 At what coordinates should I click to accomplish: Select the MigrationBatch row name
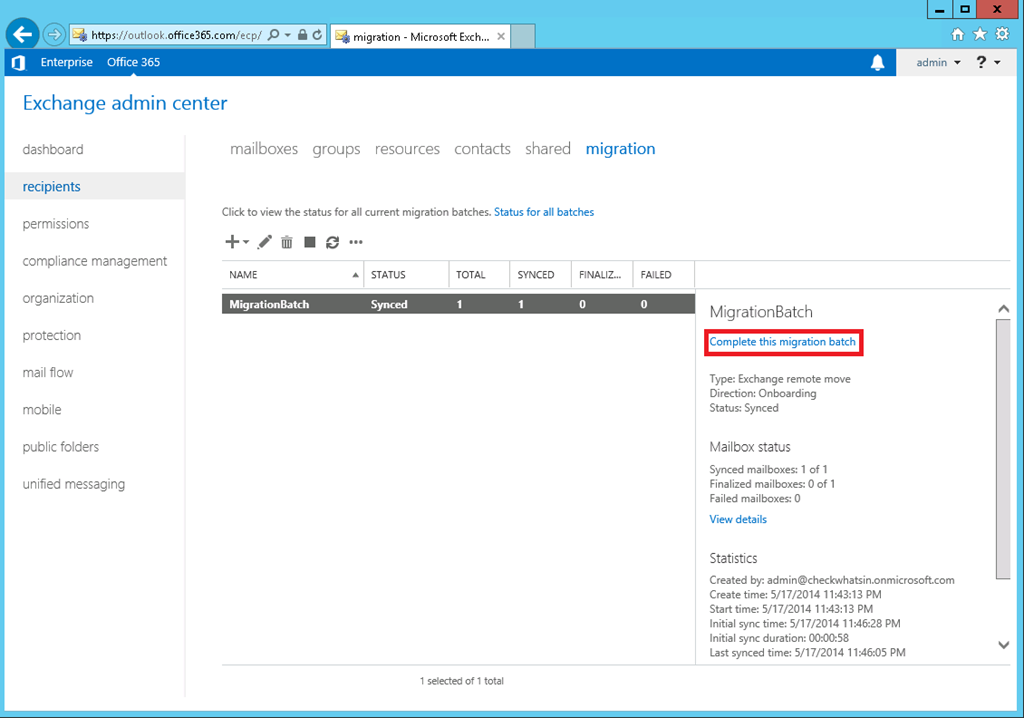(x=269, y=304)
